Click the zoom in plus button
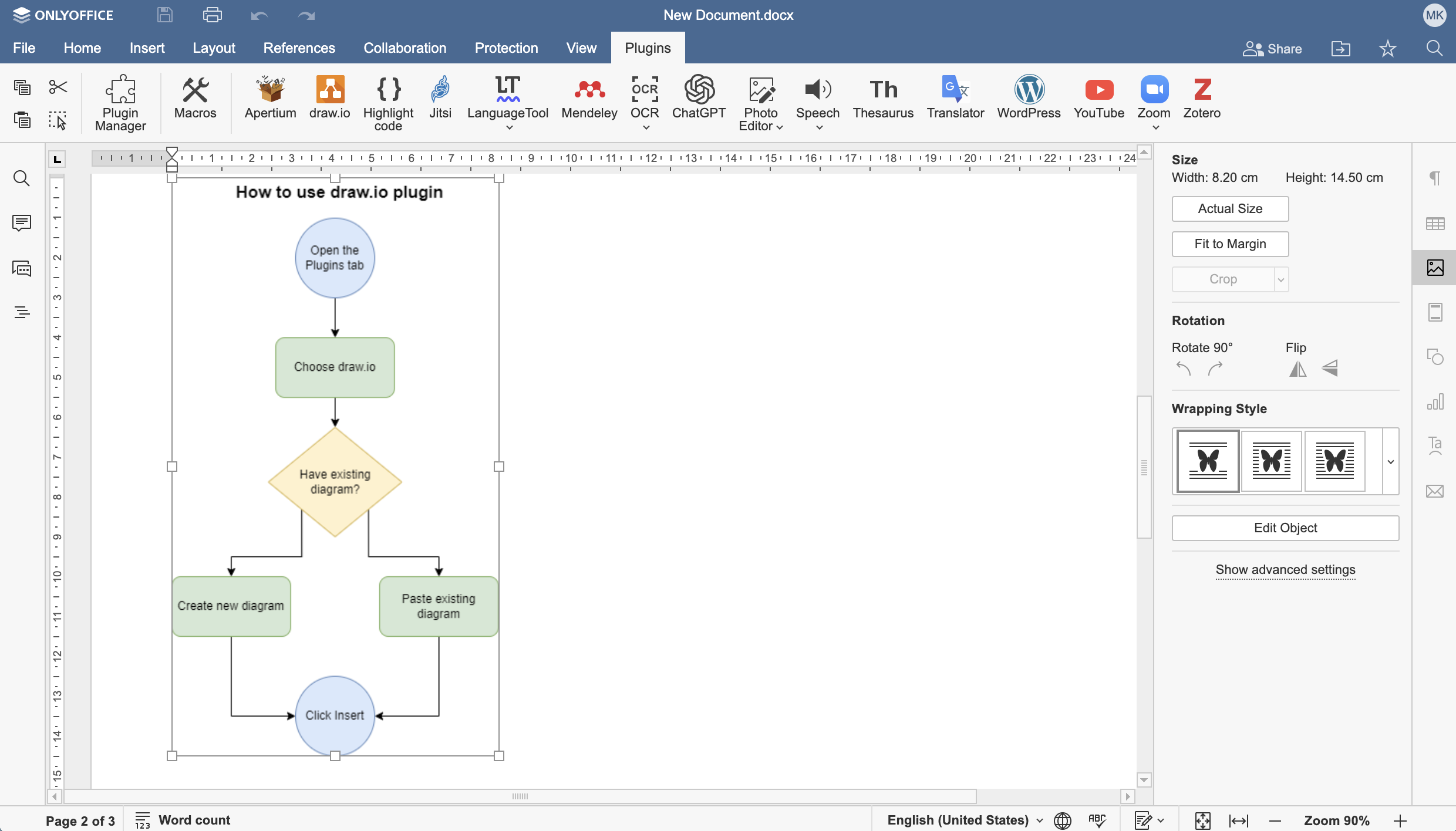 1400,820
